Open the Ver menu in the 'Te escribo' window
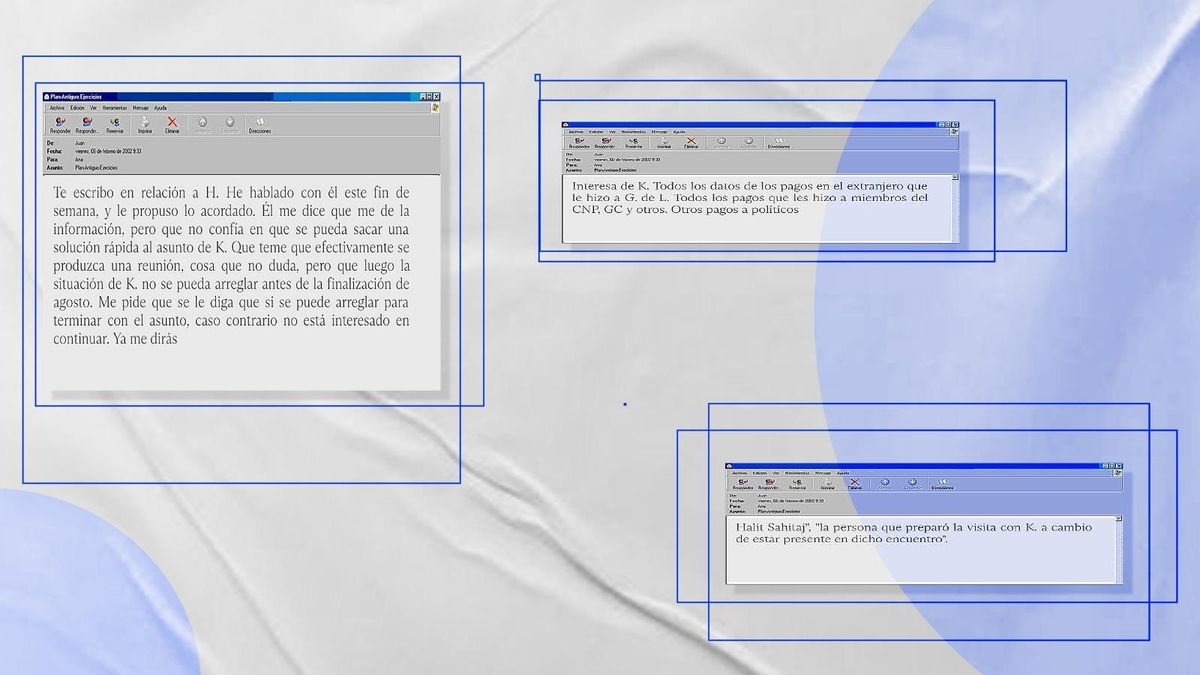The width and height of the screenshot is (1200, 675). coord(93,108)
